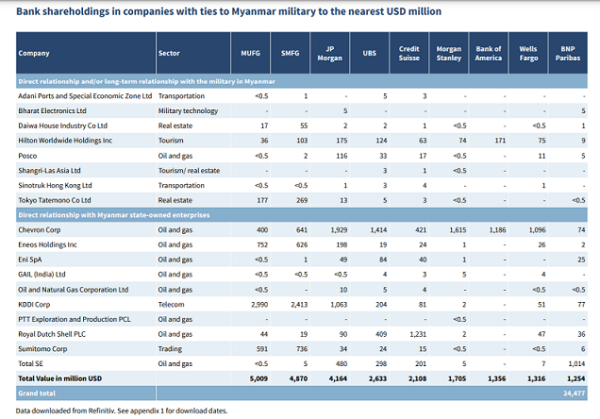Select the KDDI Corp company cell
This screenshot has height=419, width=600.
34,305
